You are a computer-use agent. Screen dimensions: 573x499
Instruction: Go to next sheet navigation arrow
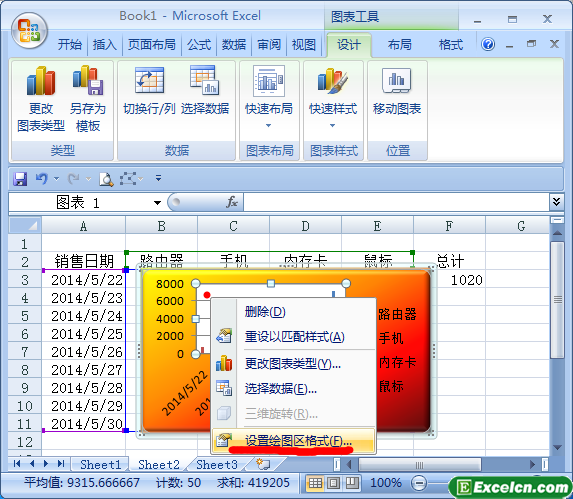(x=46, y=464)
